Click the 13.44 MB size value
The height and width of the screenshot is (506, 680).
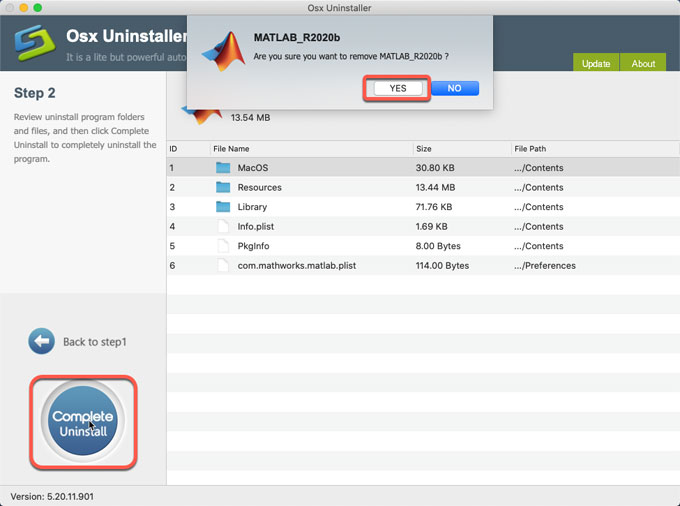tap(435, 187)
